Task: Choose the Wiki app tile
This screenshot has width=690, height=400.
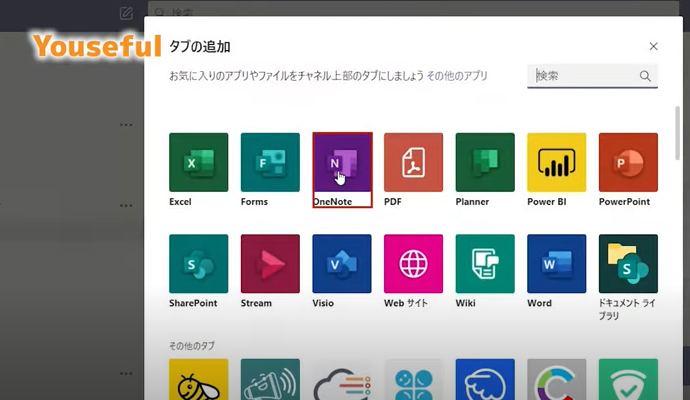Action: (x=485, y=264)
